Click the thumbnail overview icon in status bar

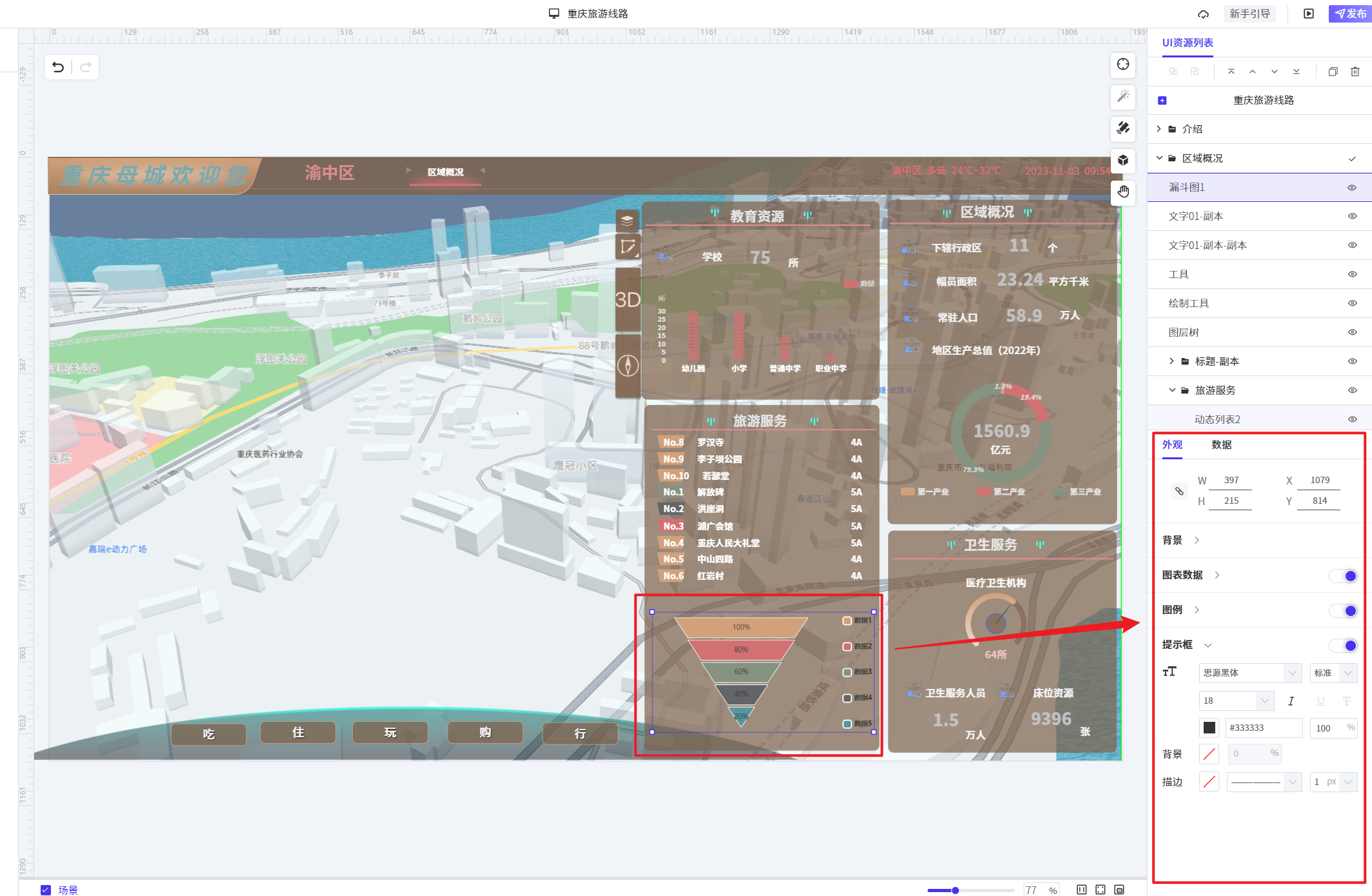tap(1119, 890)
